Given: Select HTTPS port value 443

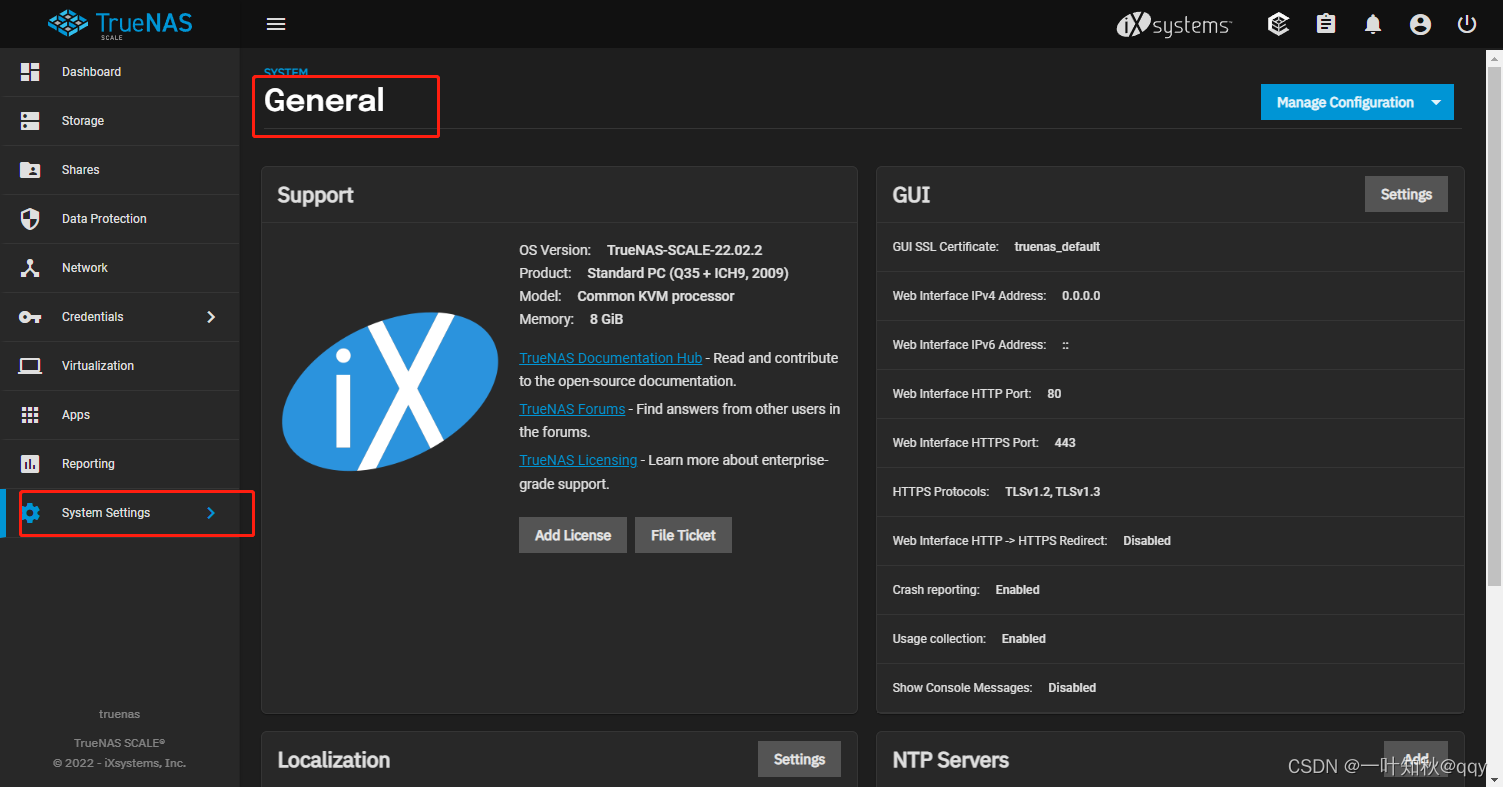Looking at the screenshot, I should pyautogui.click(x=1065, y=443).
